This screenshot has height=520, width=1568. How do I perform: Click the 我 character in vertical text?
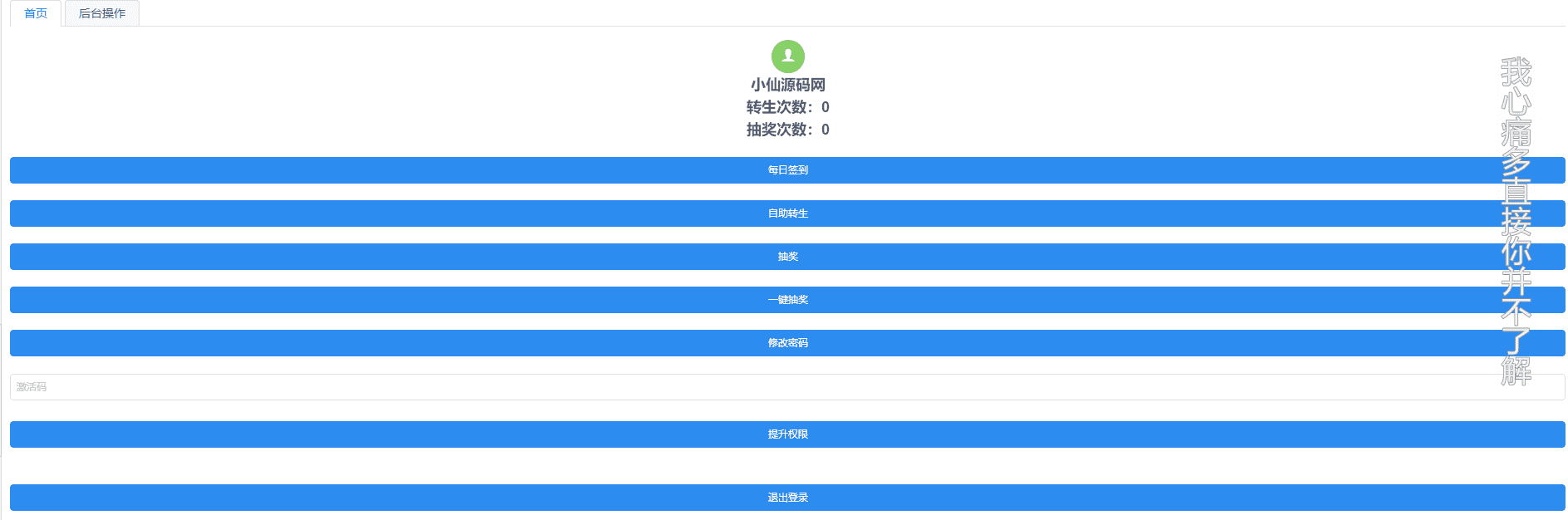point(1517,72)
